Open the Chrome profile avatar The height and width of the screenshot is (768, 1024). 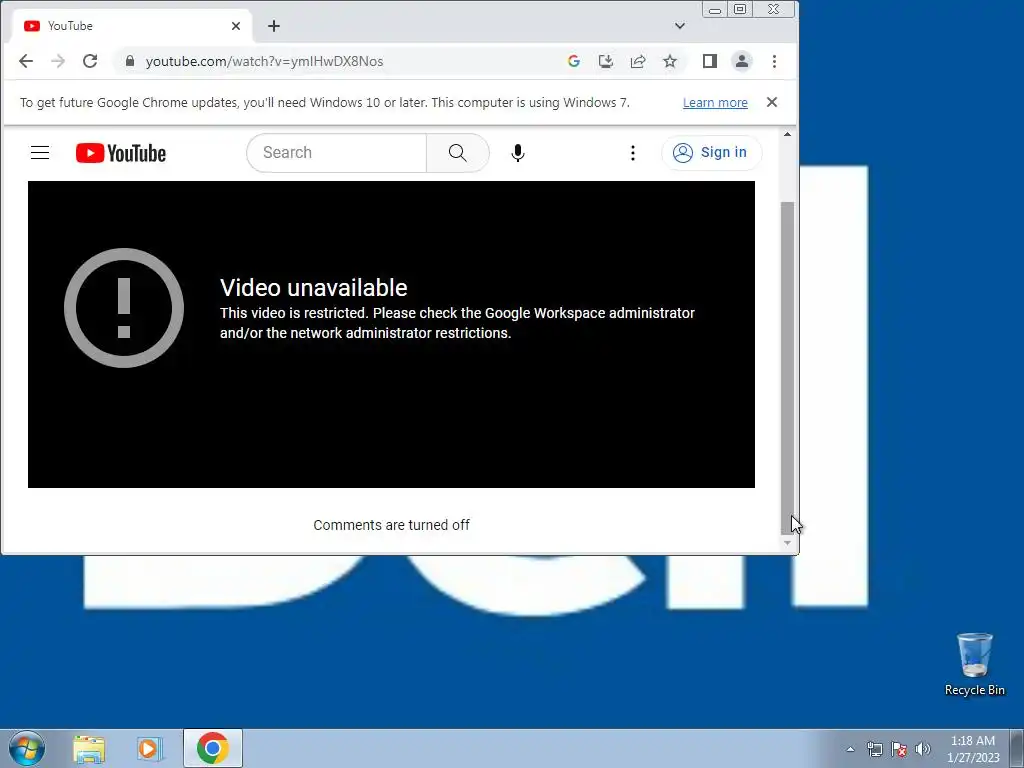click(742, 61)
